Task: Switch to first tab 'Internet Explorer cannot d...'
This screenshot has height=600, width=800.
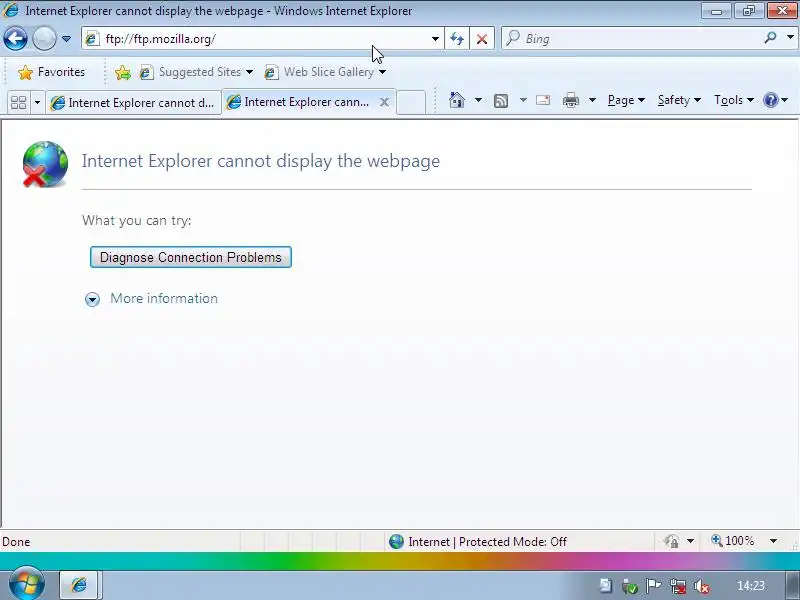Action: (x=133, y=103)
